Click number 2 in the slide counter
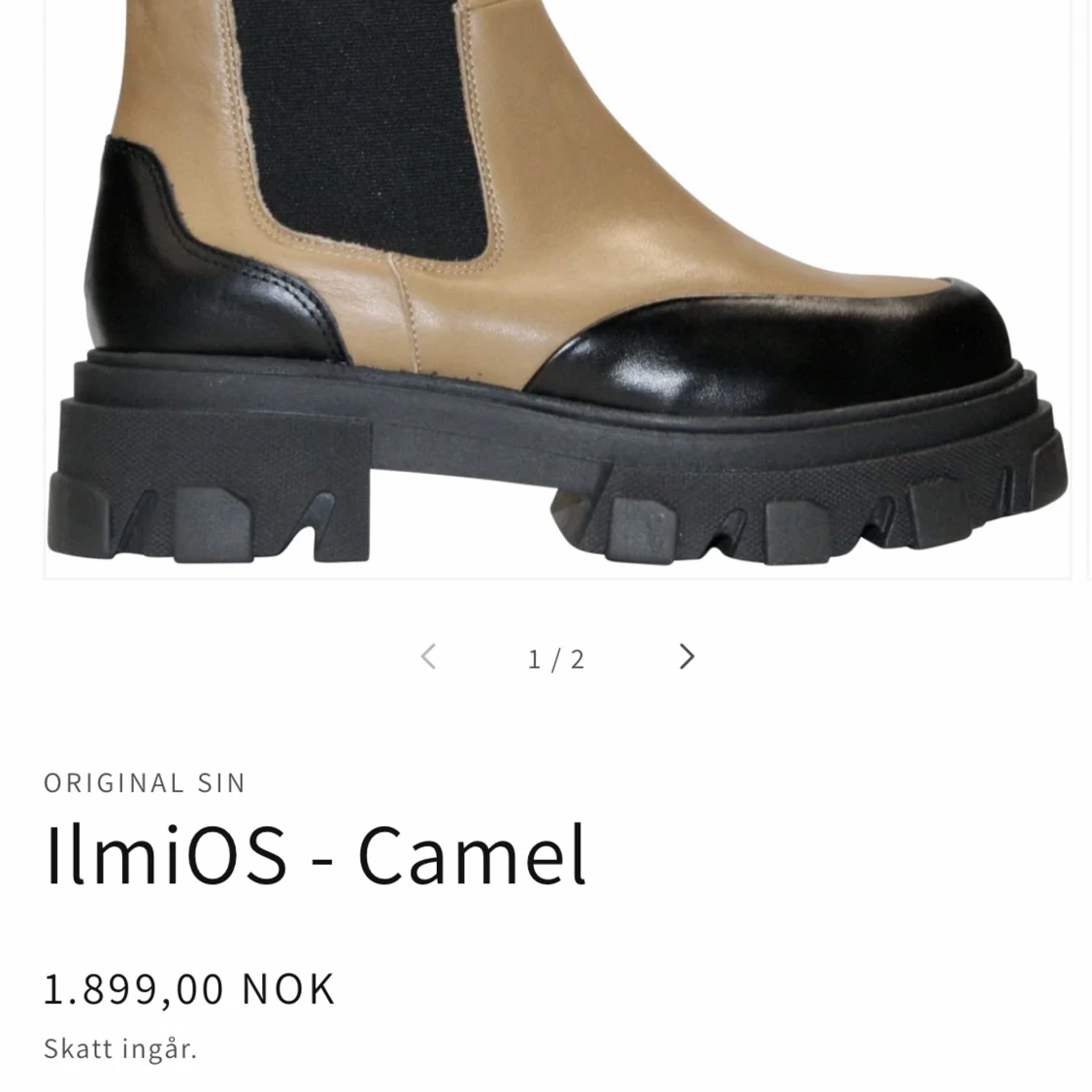The width and height of the screenshot is (1092, 1092). 578,659
